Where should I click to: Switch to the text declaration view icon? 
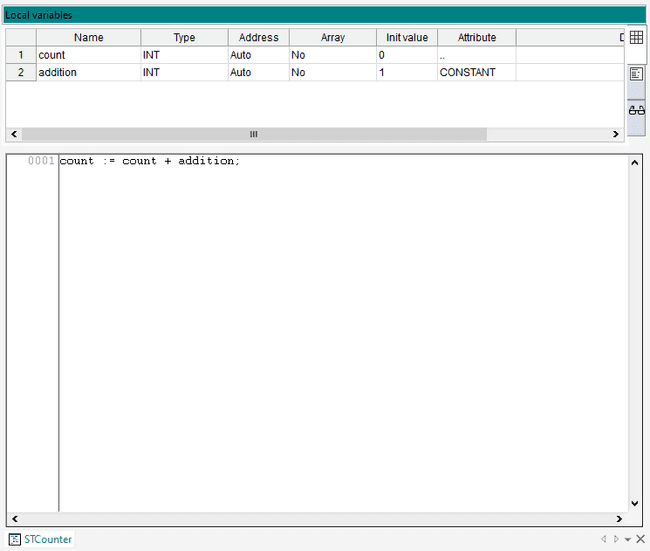click(x=636, y=74)
